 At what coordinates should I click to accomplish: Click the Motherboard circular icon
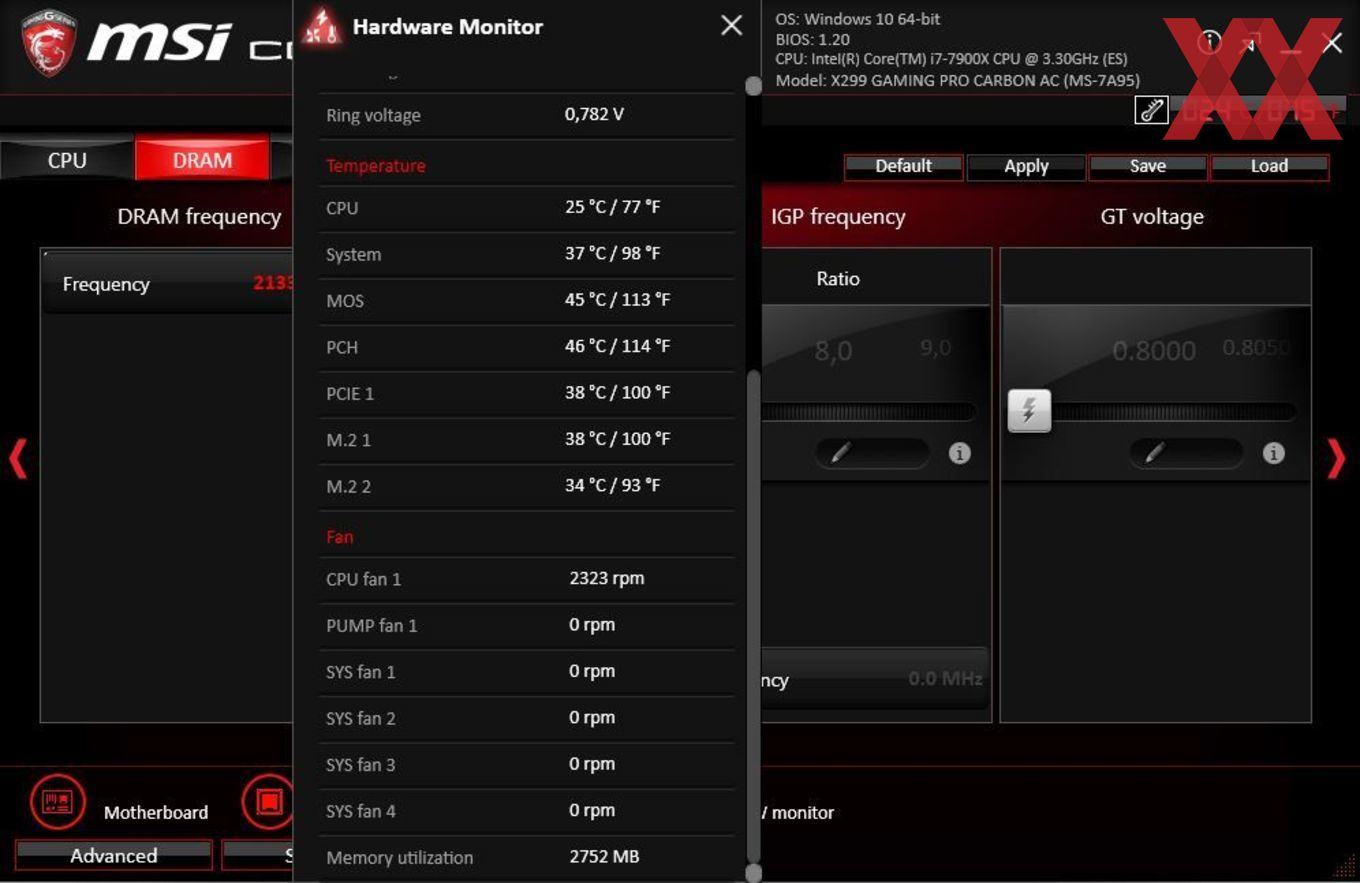58,802
